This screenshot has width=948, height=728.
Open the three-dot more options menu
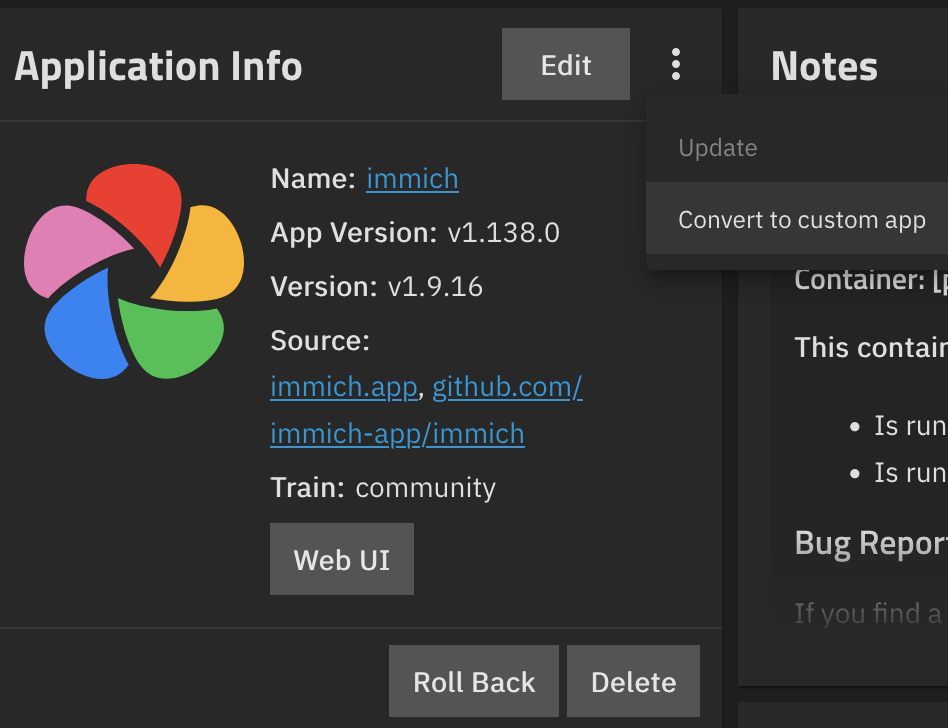point(676,64)
